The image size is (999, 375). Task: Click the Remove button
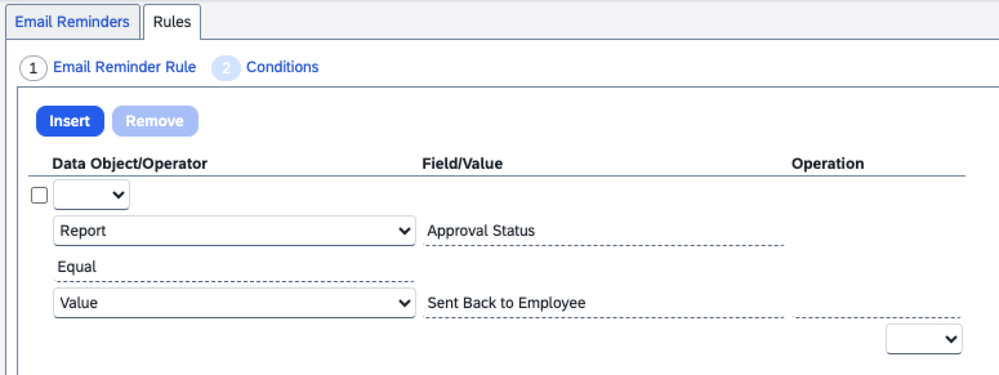click(155, 121)
